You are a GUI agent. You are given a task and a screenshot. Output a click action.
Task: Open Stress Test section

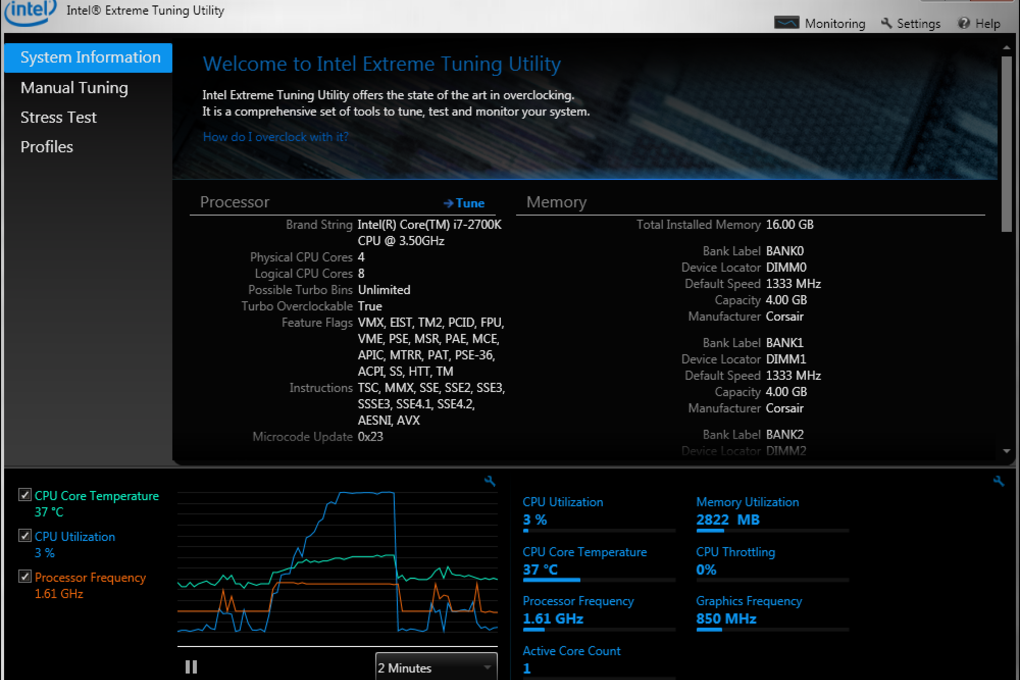[59, 117]
